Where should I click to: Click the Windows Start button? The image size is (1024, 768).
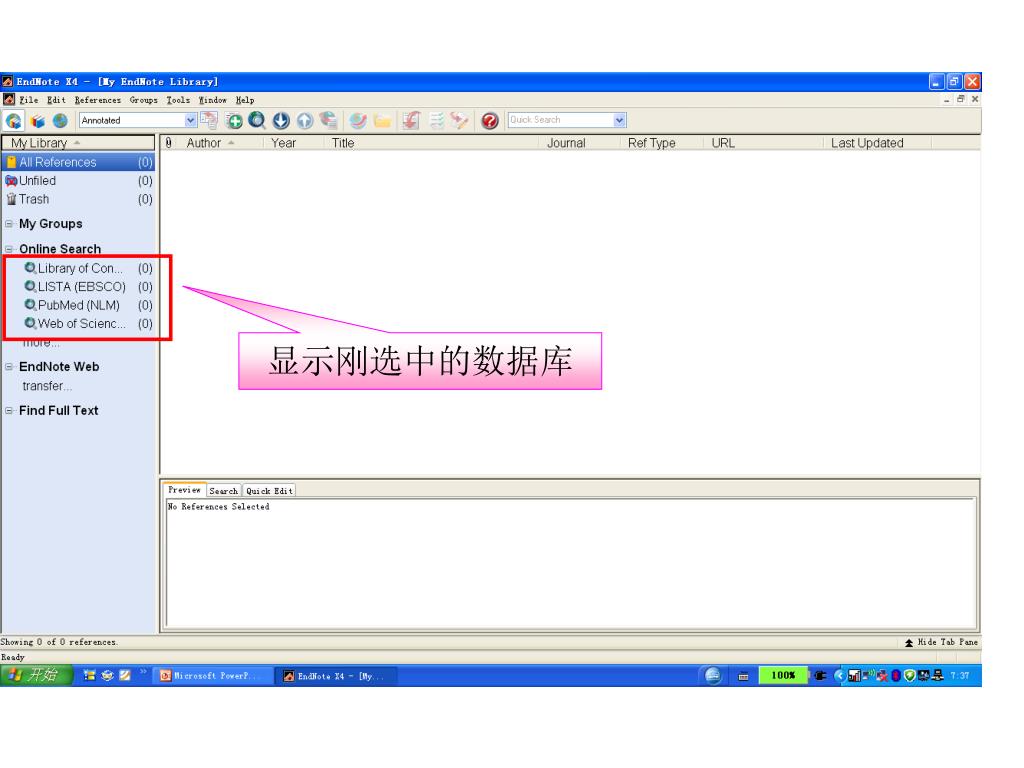pyautogui.click(x=36, y=675)
